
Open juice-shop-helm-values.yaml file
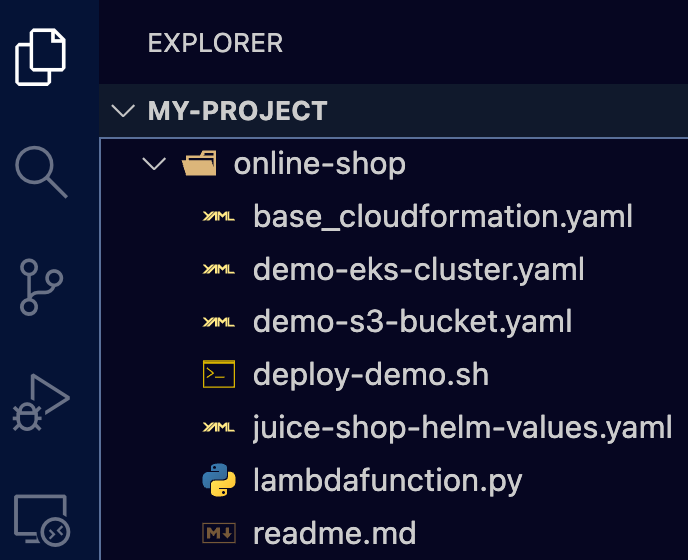462,427
